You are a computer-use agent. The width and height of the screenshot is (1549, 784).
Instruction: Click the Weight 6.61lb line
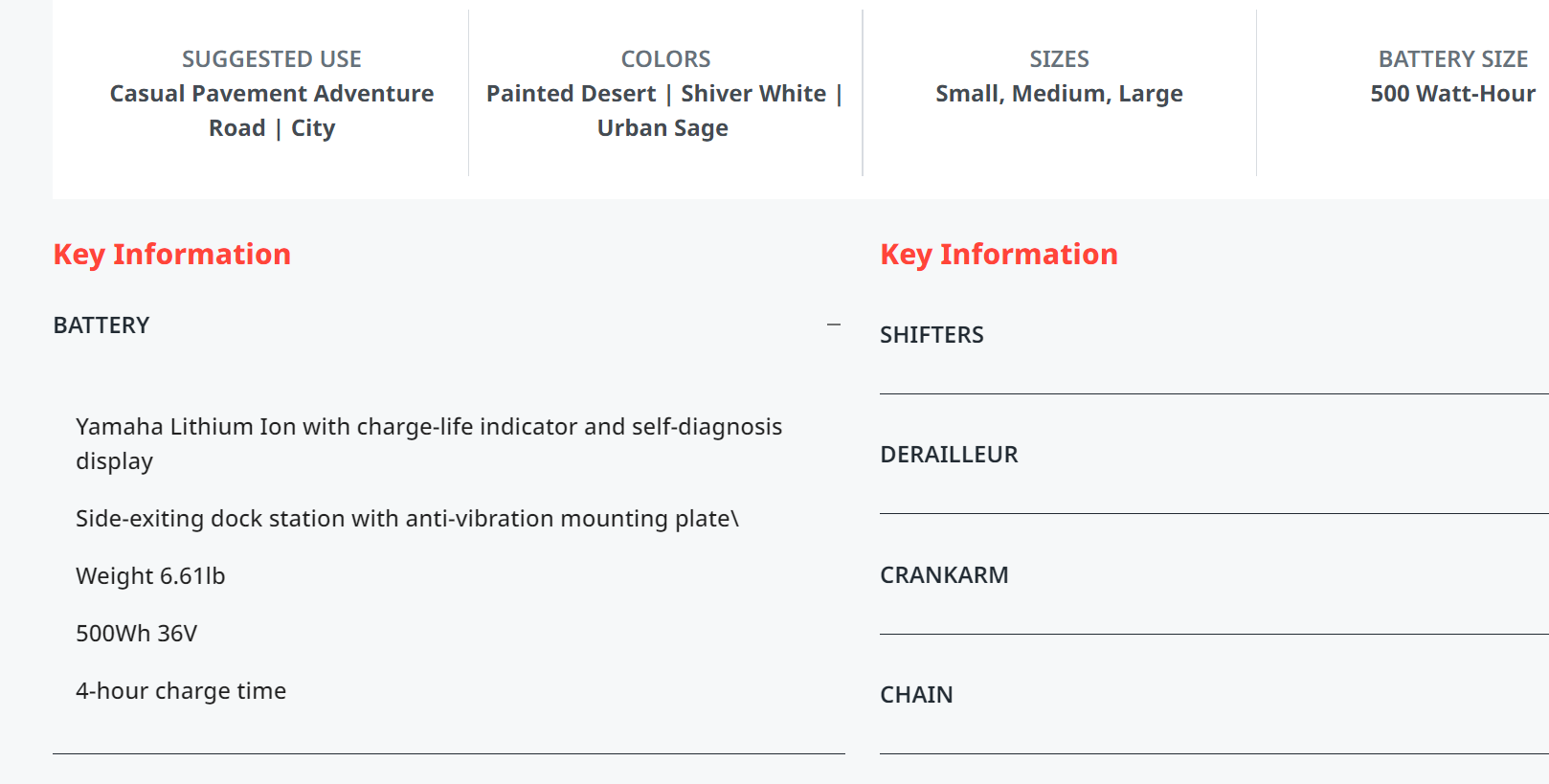150,576
